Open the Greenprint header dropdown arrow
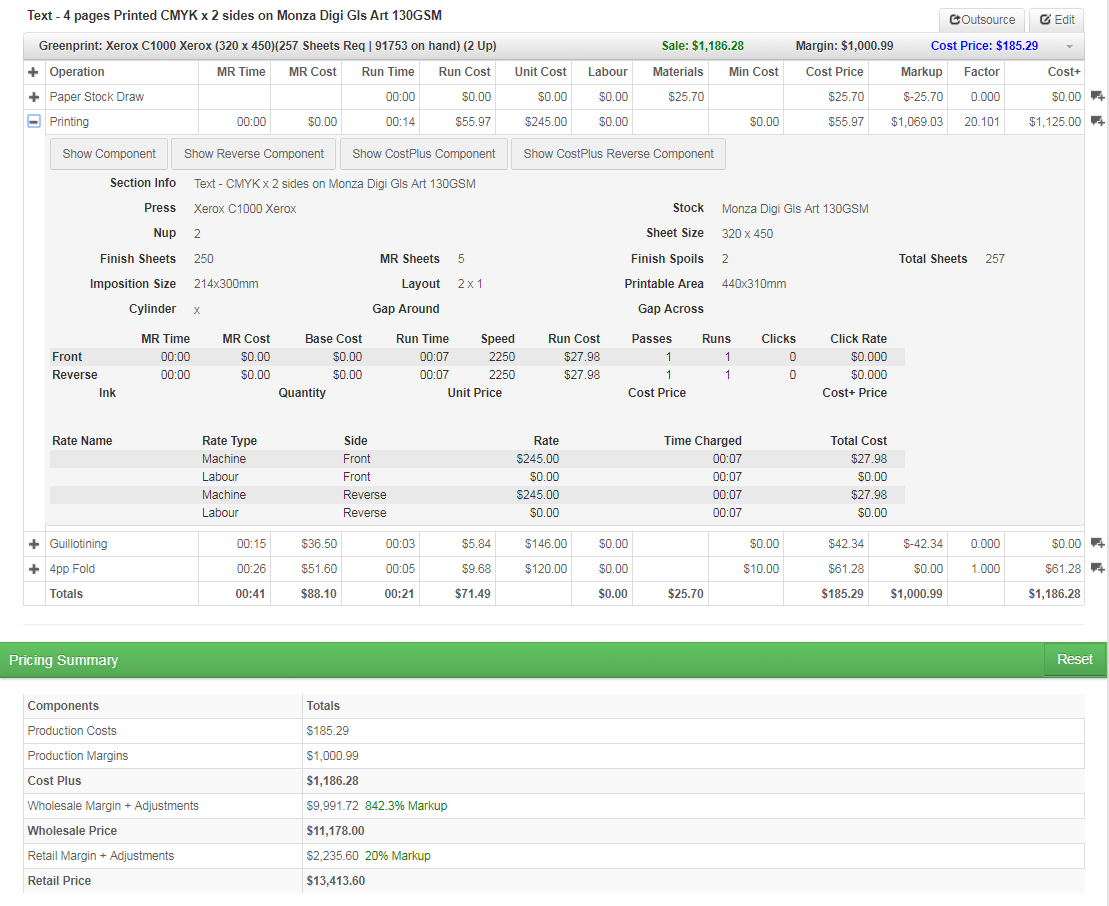 (x=1069, y=47)
